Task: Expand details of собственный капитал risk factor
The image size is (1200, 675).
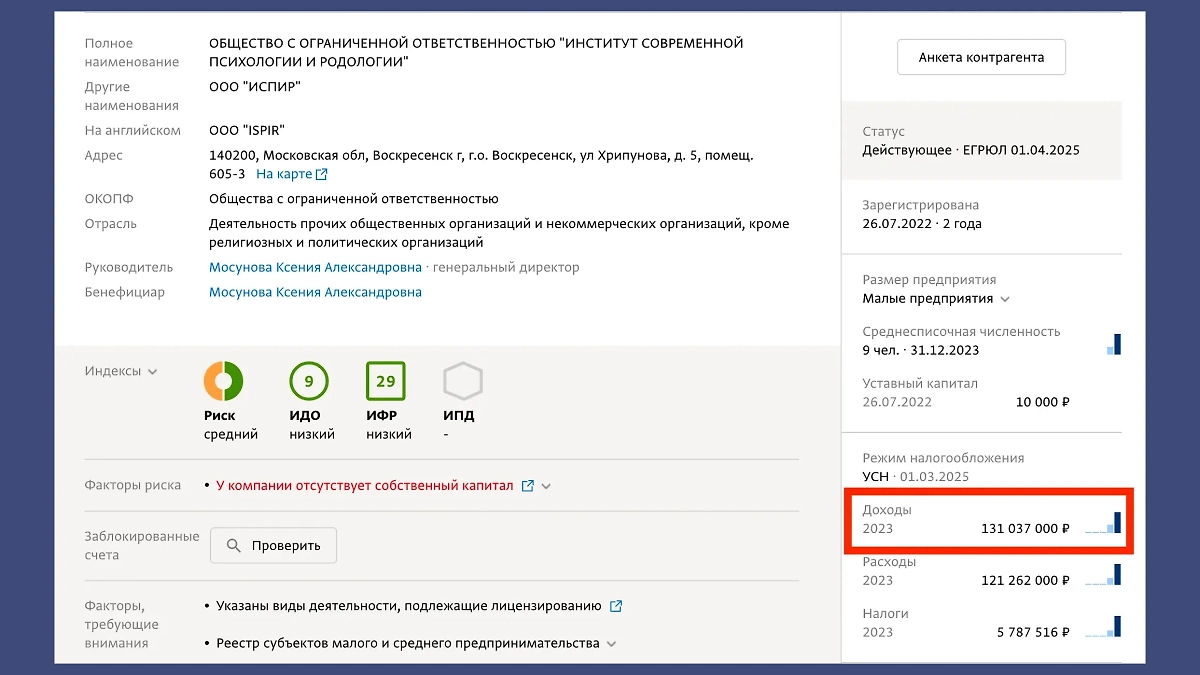Action: (x=545, y=485)
